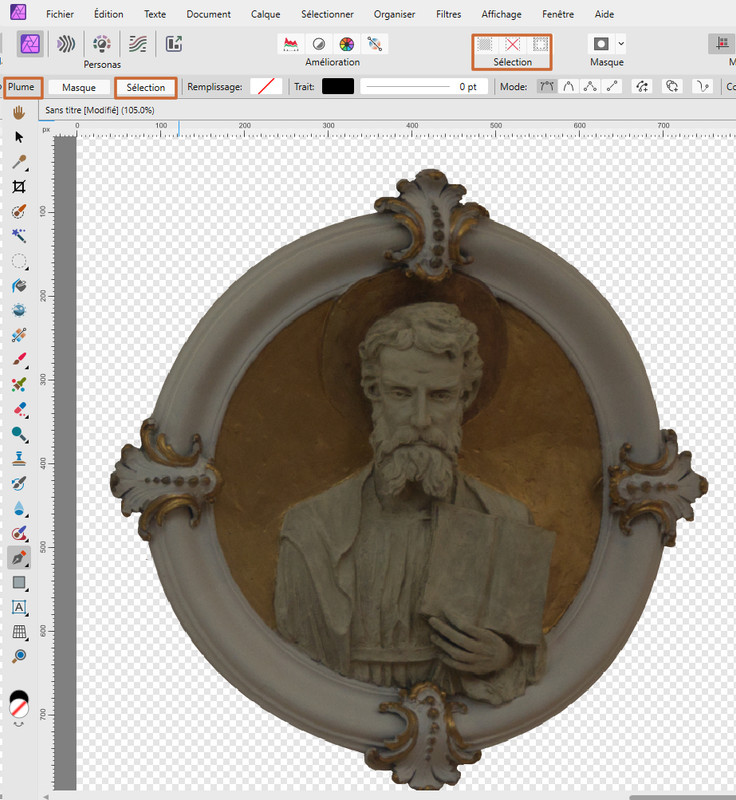The image size is (736, 800).
Task: Switch to Photo Persona
Action: tap(30, 44)
